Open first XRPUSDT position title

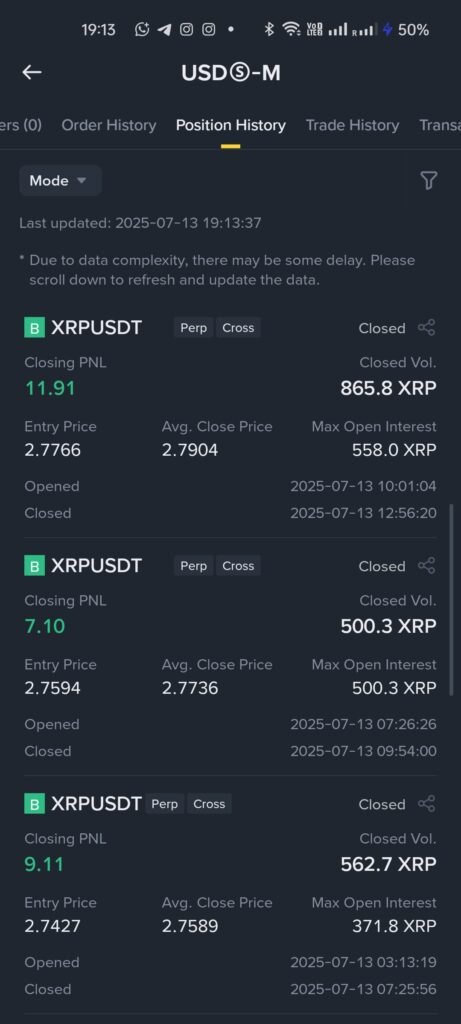tap(96, 328)
